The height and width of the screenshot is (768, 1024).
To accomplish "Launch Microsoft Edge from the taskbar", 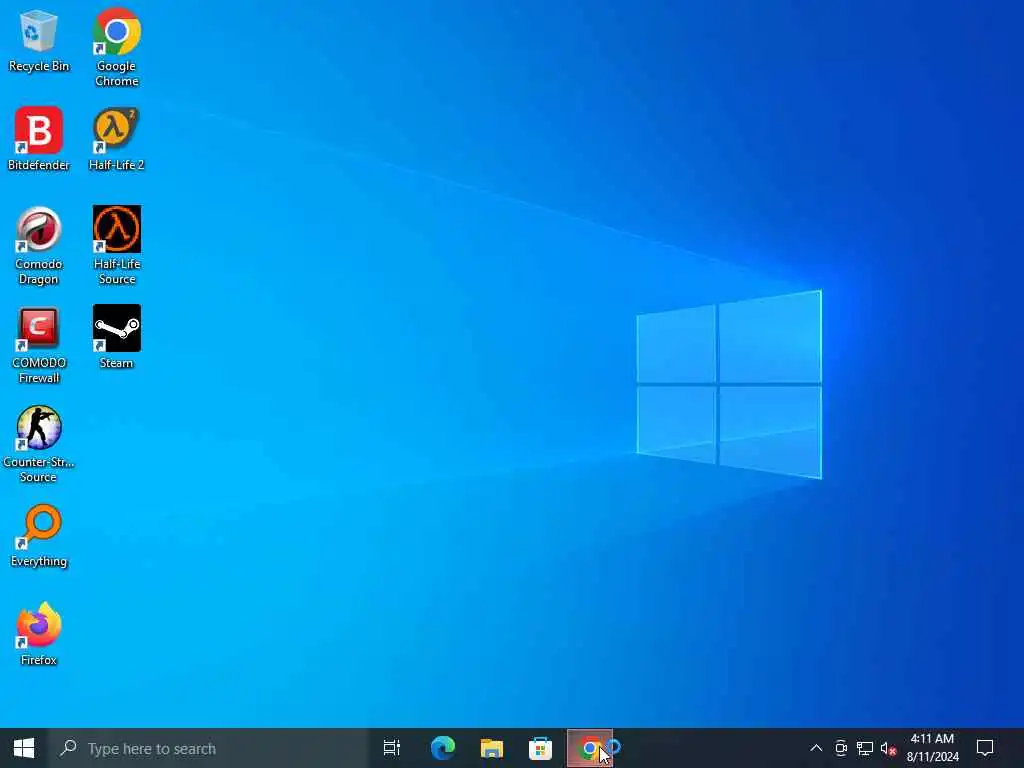I will 443,748.
